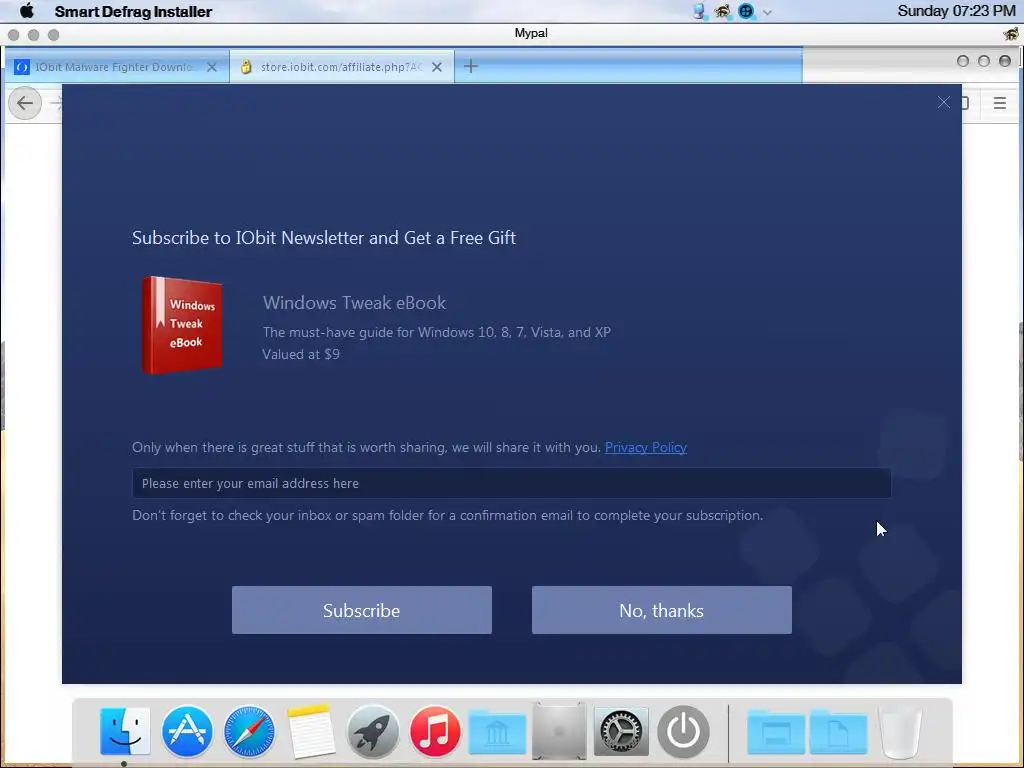Open Launchpad rocket icon in dock
Viewport: 1024px width, 768px height.
click(373, 731)
